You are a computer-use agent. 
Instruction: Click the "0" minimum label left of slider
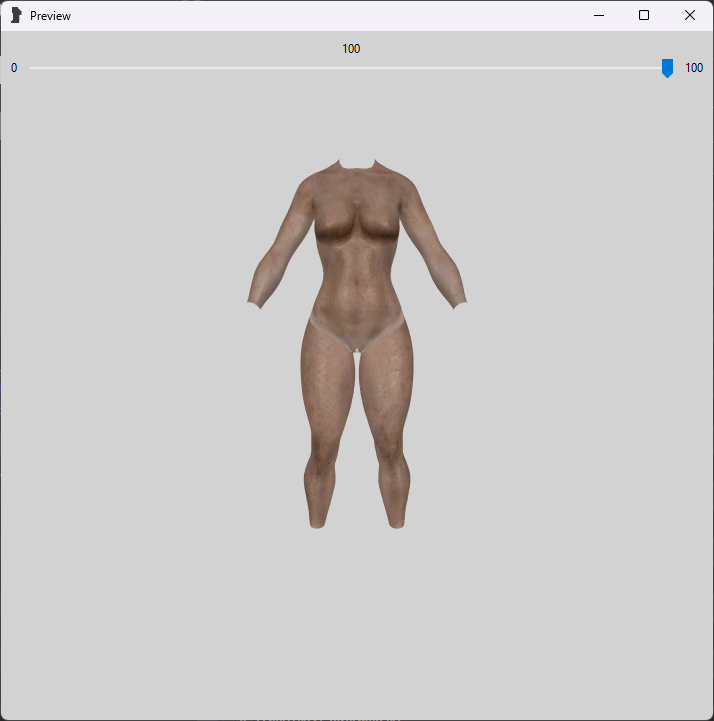pyautogui.click(x=14, y=68)
